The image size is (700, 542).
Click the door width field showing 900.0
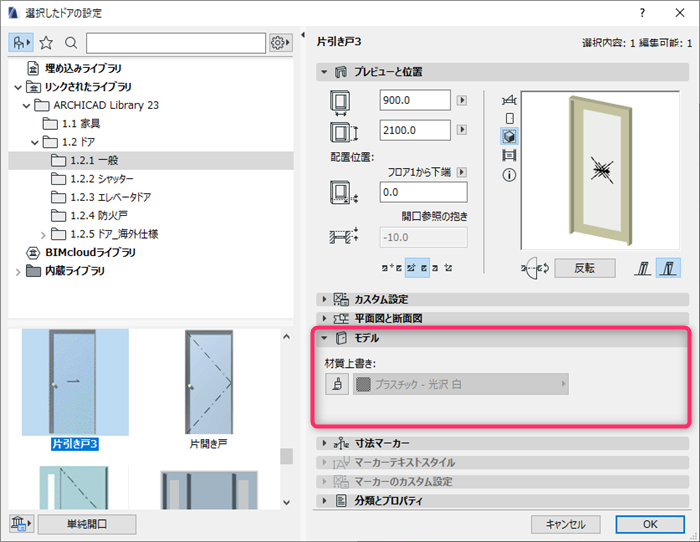click(x=415, y=100)
